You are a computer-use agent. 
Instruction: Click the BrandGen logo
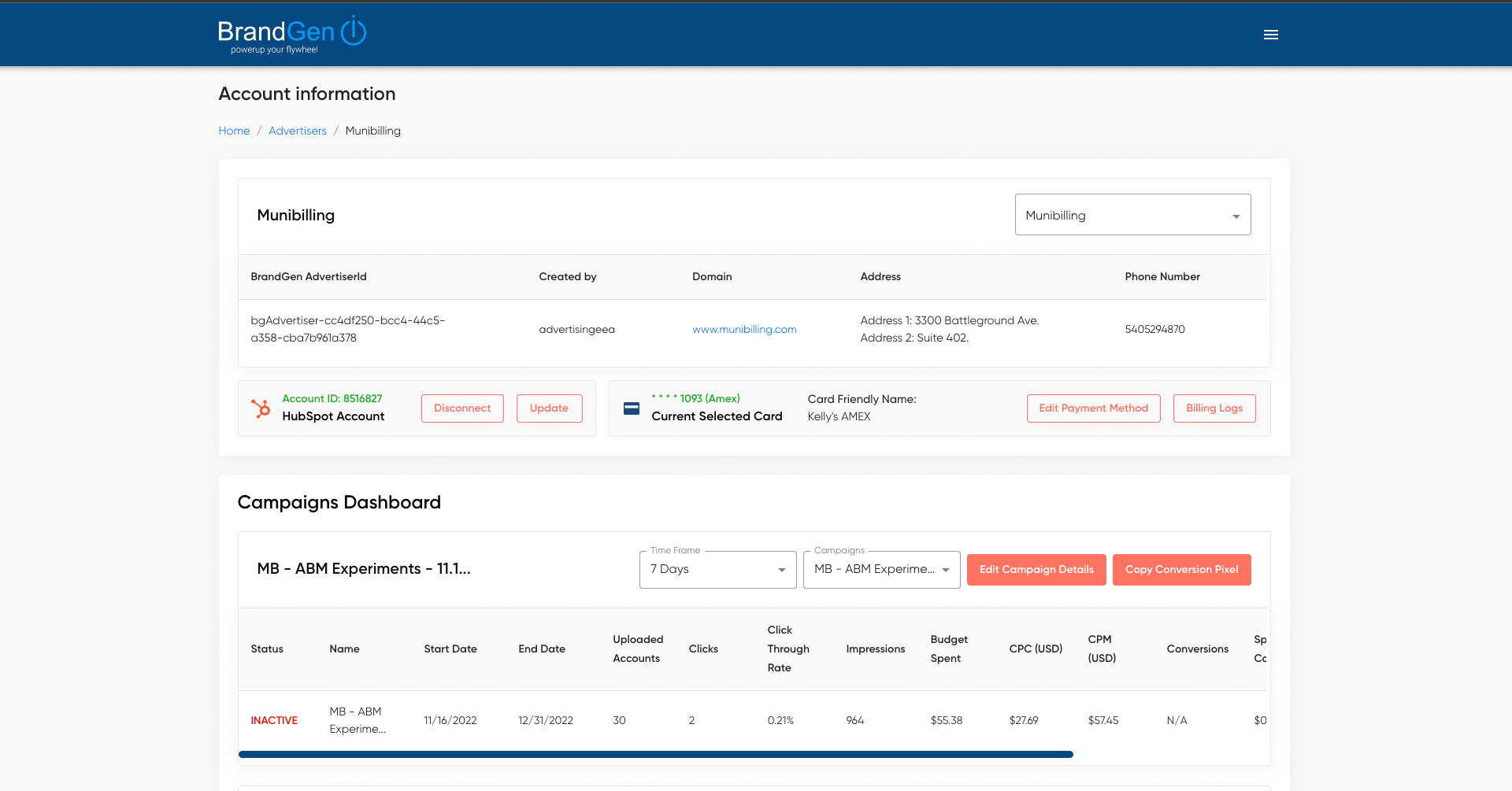point(292,35)
